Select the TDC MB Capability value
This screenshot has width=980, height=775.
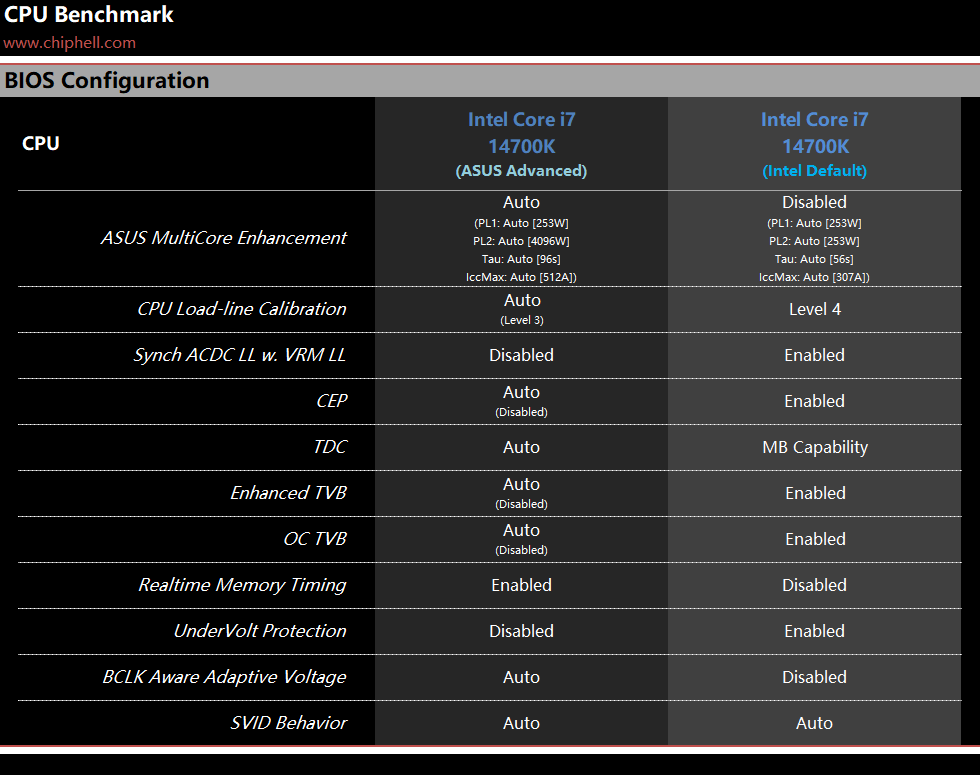pyautogui.click(x=814, y=448)
